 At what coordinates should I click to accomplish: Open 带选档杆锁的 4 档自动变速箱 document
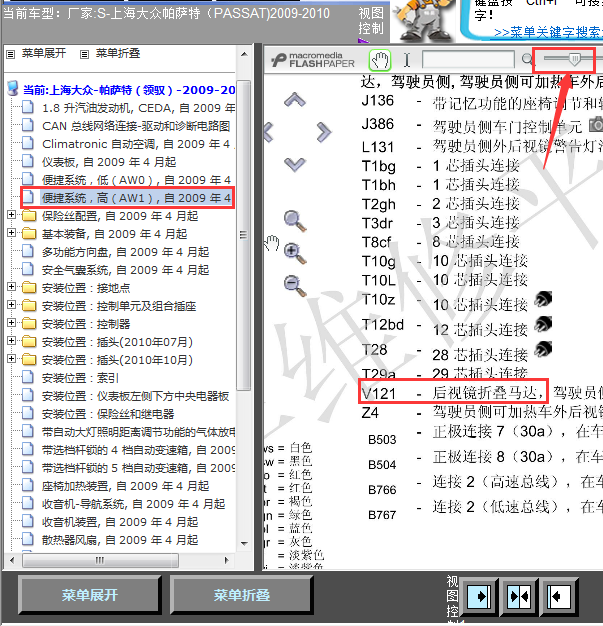pyautogui.click(x=139, y=450)
